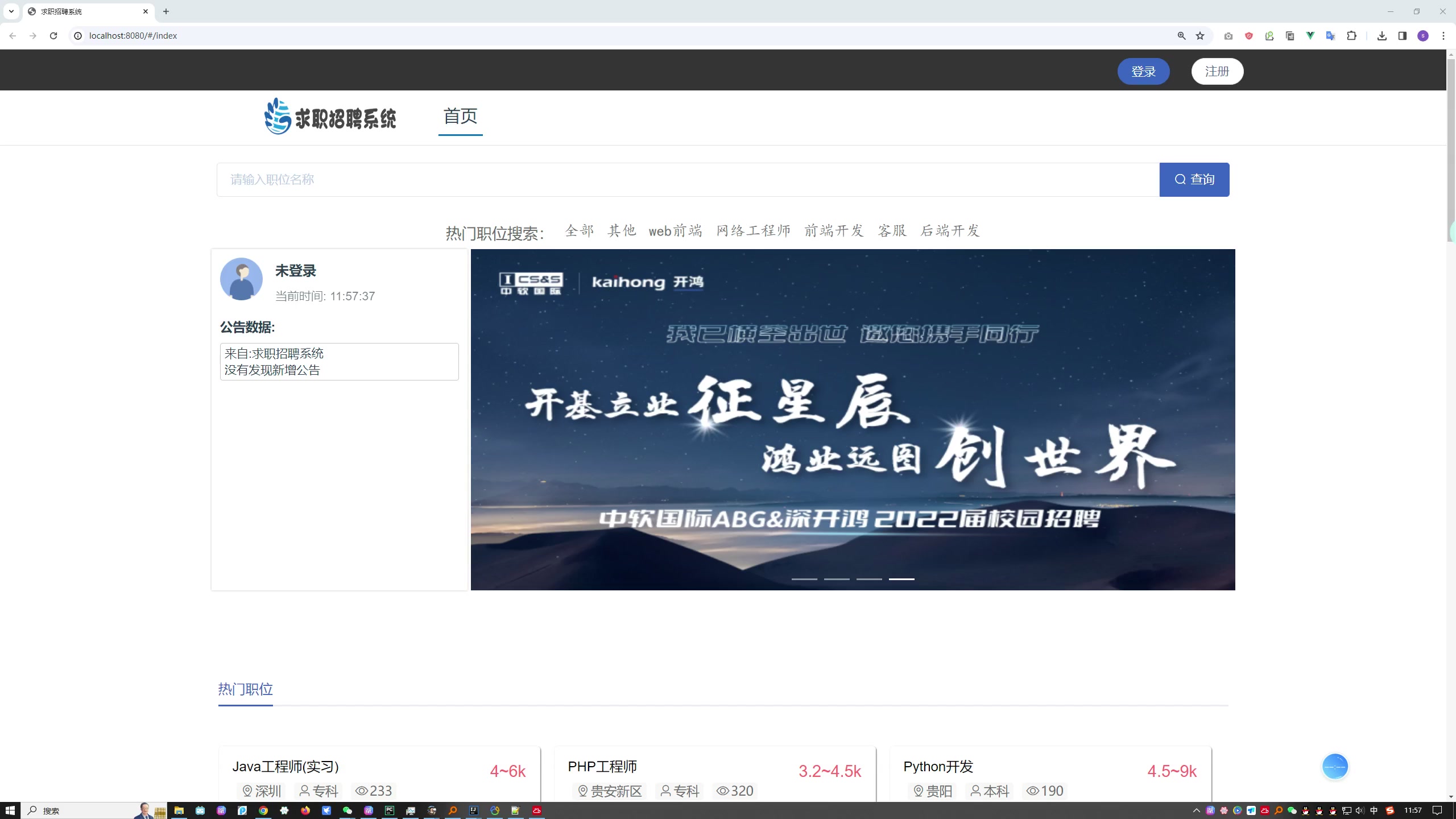The image size is (1456, 819).
Task: Select the 全部 hot job filter
Action: tap(580, 230)
